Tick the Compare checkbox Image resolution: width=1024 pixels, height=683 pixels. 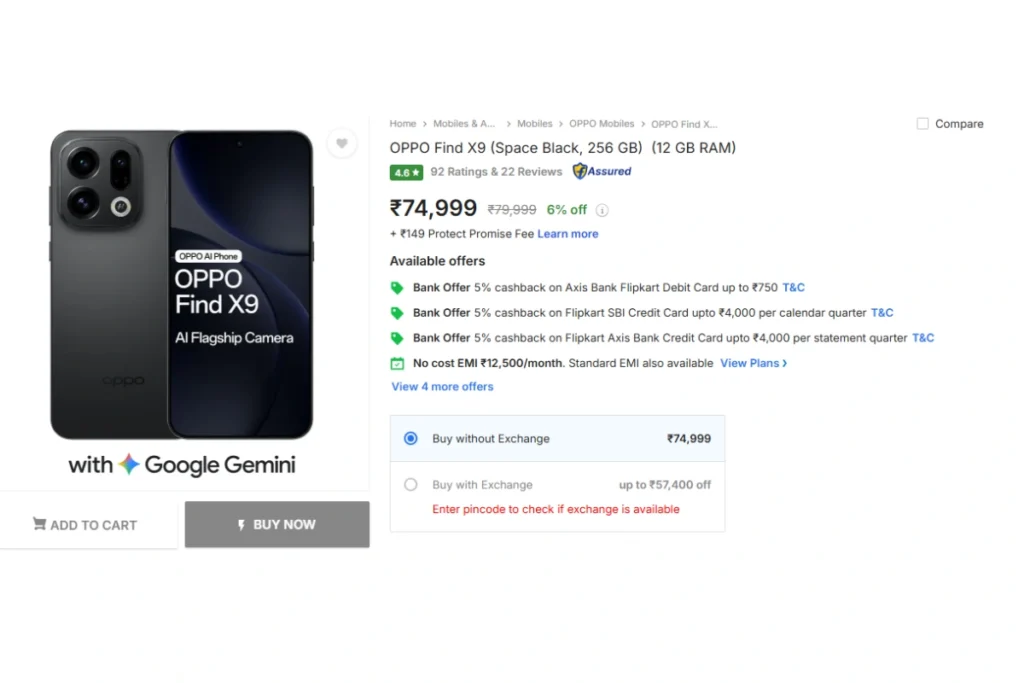click(922, 124)
